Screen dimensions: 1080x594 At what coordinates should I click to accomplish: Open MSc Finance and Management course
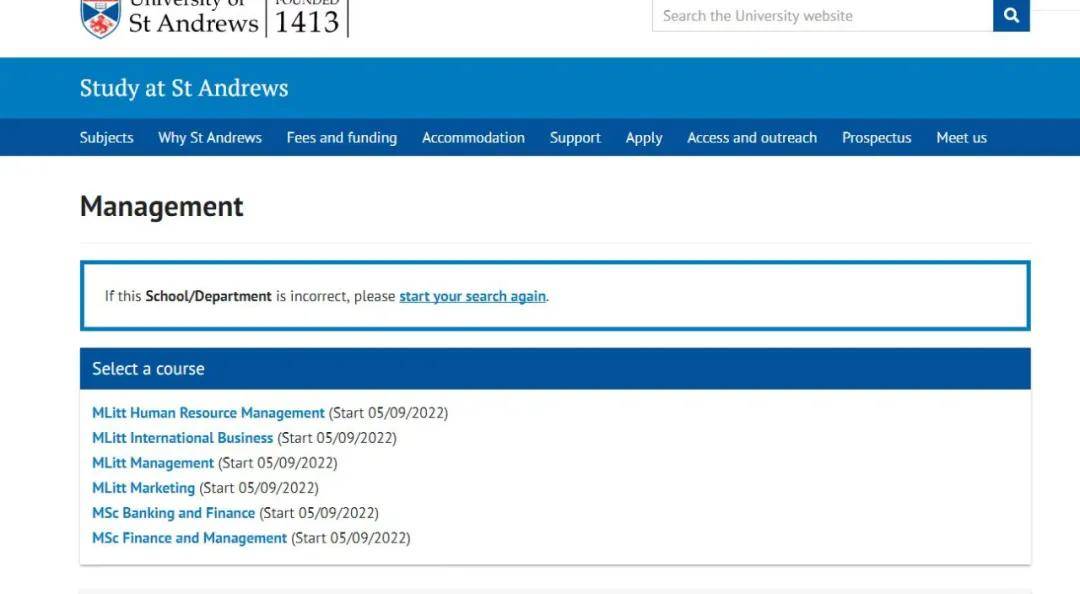(x=189, y=537)
